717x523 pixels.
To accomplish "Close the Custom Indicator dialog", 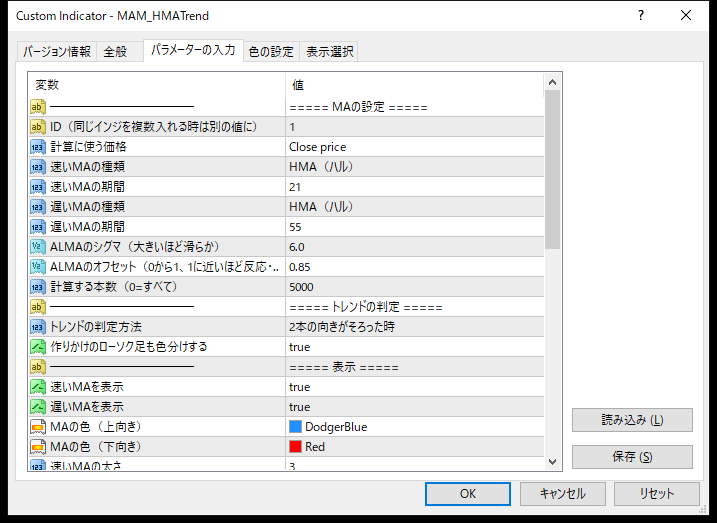I will 685,16.
